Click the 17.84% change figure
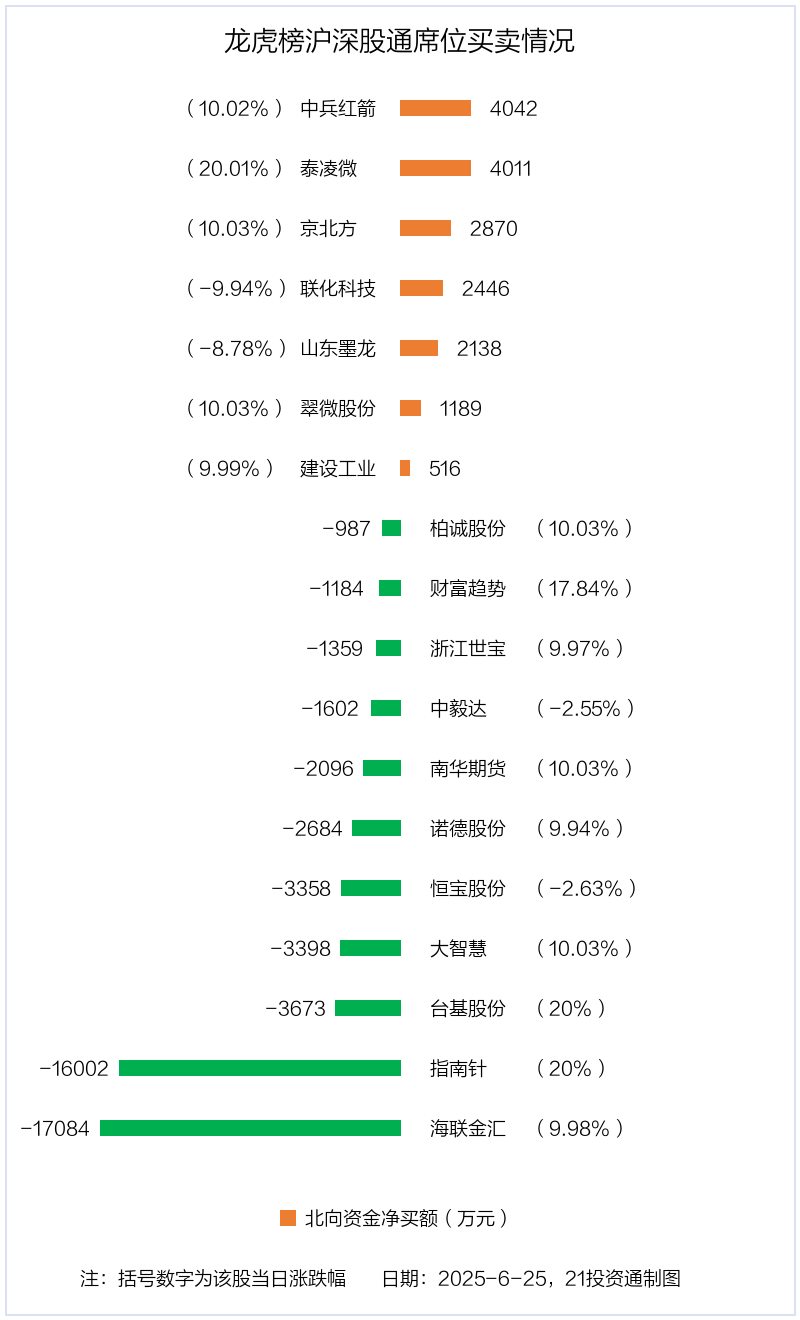Image resolution: width=800 pixels, height=1320 pixels. [584, 588]
